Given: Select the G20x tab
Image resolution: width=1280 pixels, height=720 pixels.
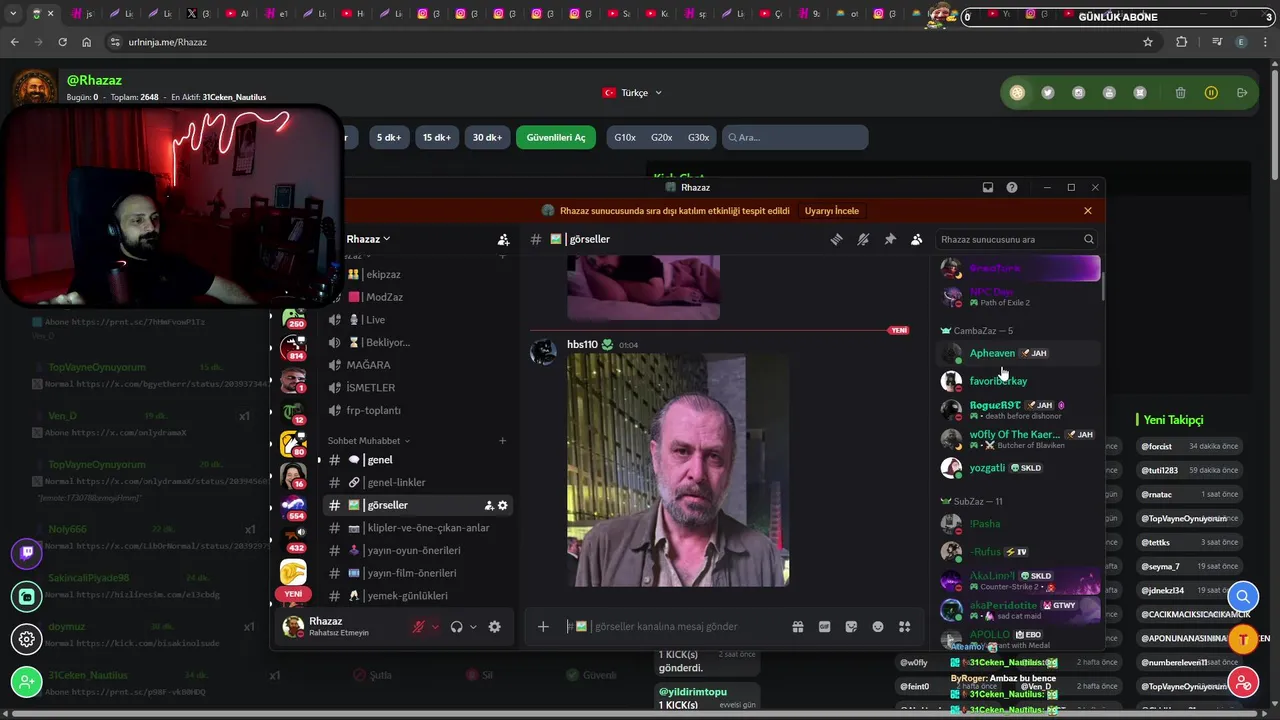Looking at the screenshot, I should 662,137.
